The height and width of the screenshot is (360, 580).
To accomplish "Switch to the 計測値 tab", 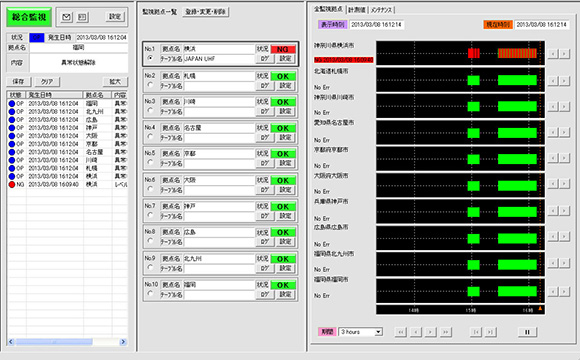I will tap(357, 10).
